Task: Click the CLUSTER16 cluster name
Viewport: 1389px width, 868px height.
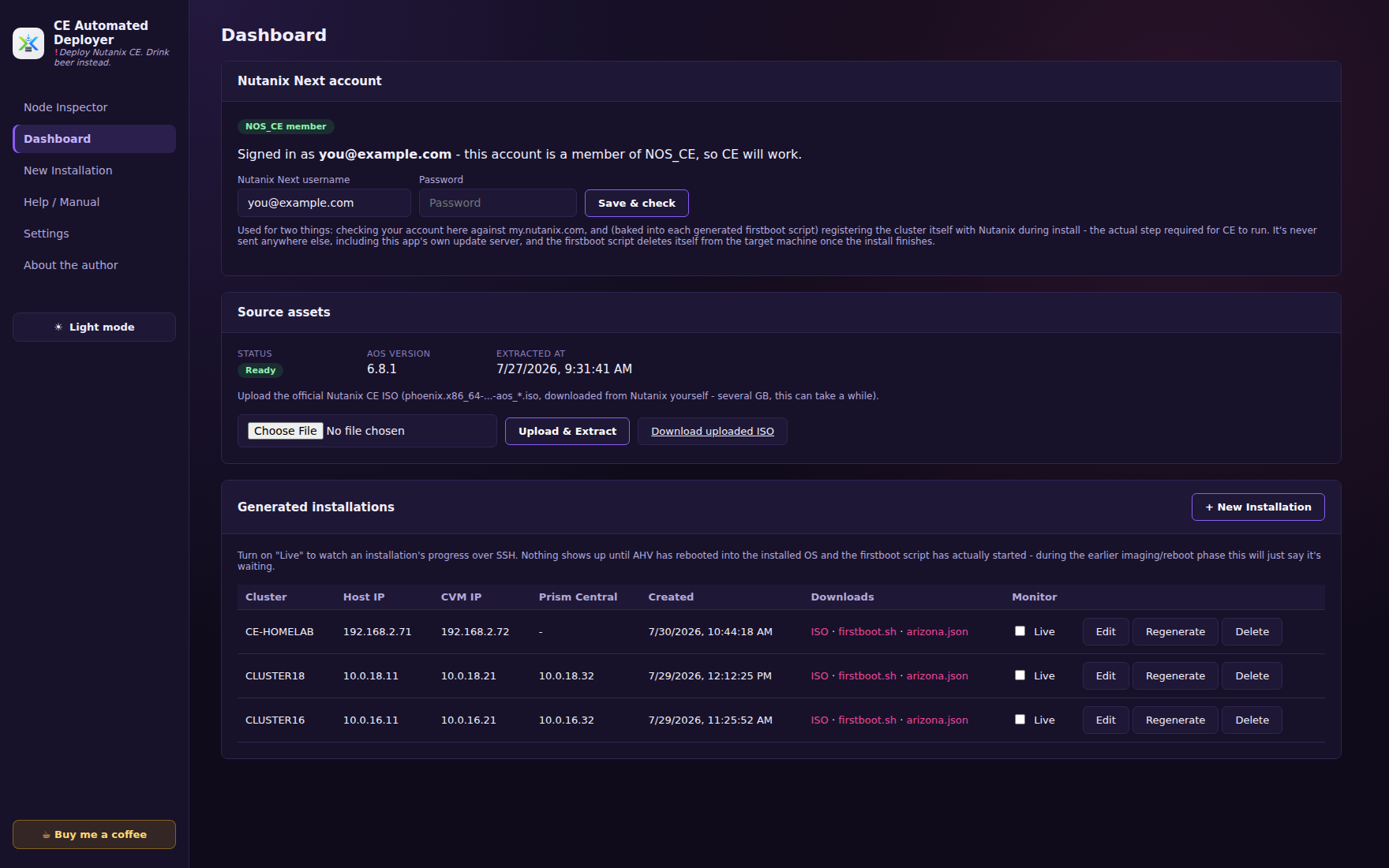Action: coord(275,720)
